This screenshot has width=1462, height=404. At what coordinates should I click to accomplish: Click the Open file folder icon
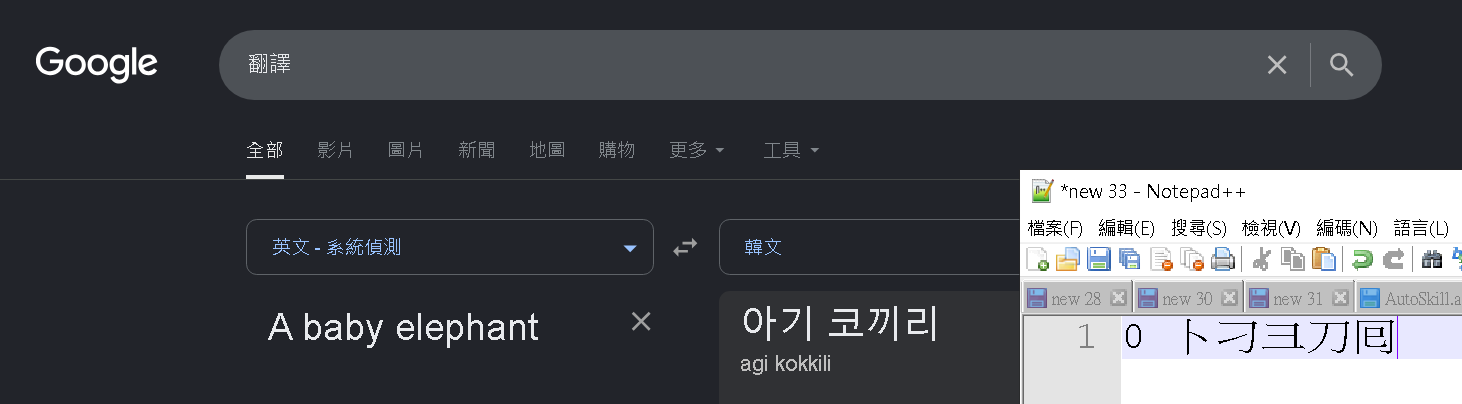(x=1068, y=260)
